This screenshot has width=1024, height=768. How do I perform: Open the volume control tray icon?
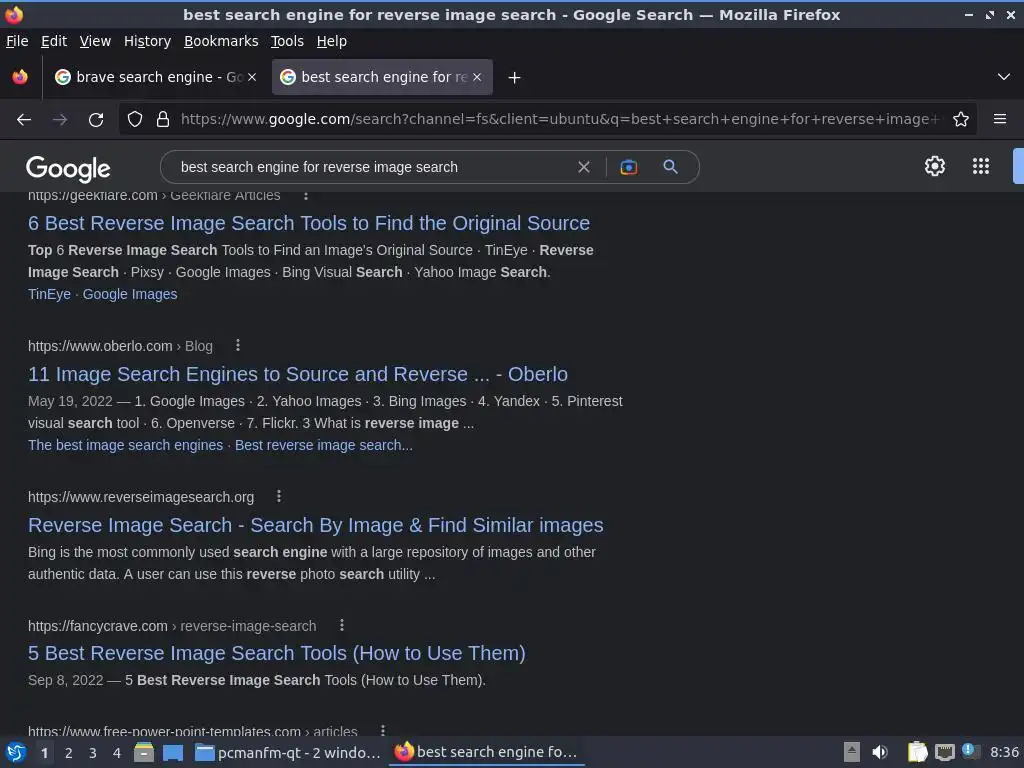coord(880,752)
